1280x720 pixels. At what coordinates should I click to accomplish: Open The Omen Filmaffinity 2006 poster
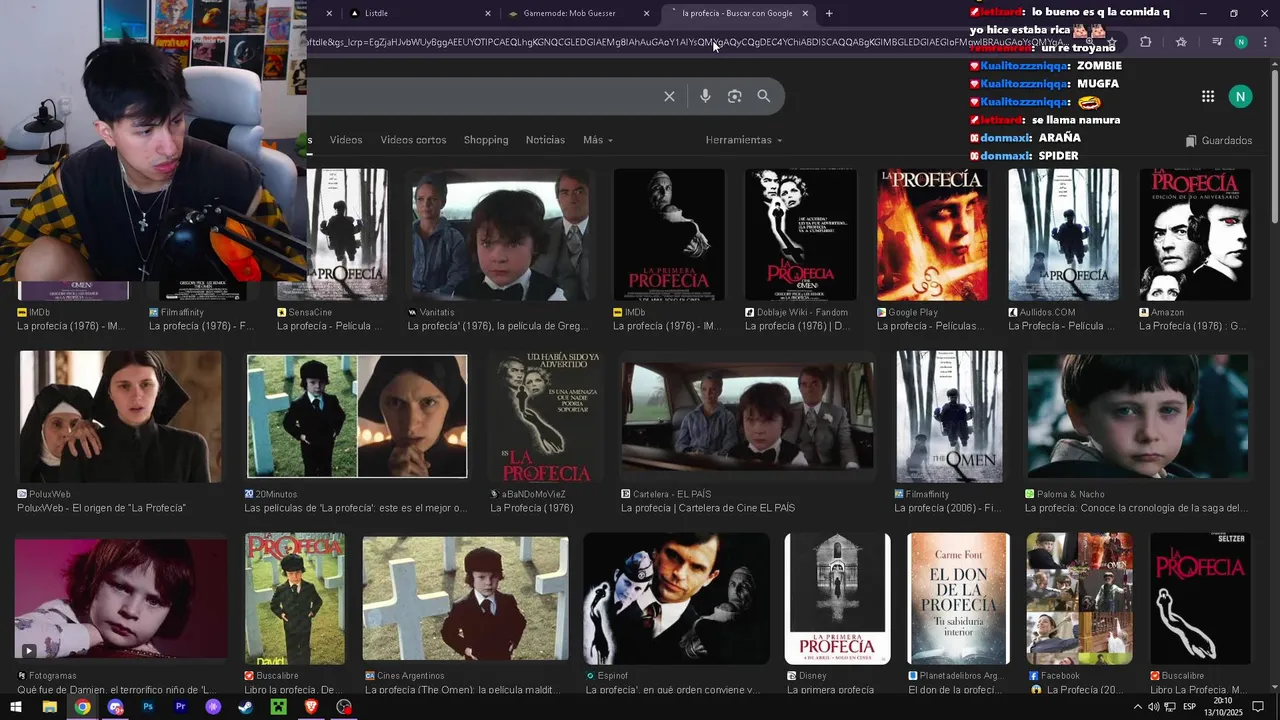point(949,417)
